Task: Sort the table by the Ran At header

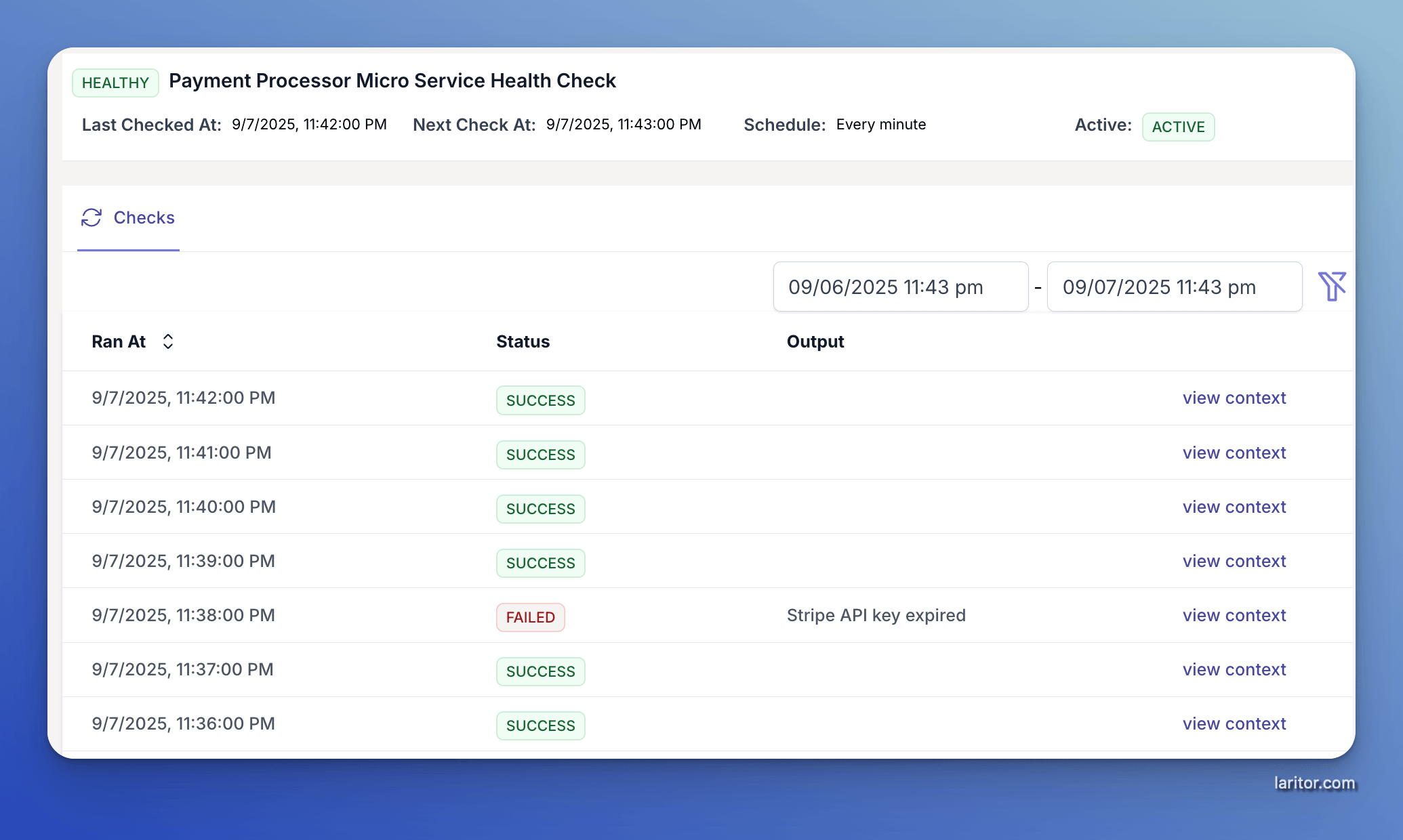Action: pos(119,341)
